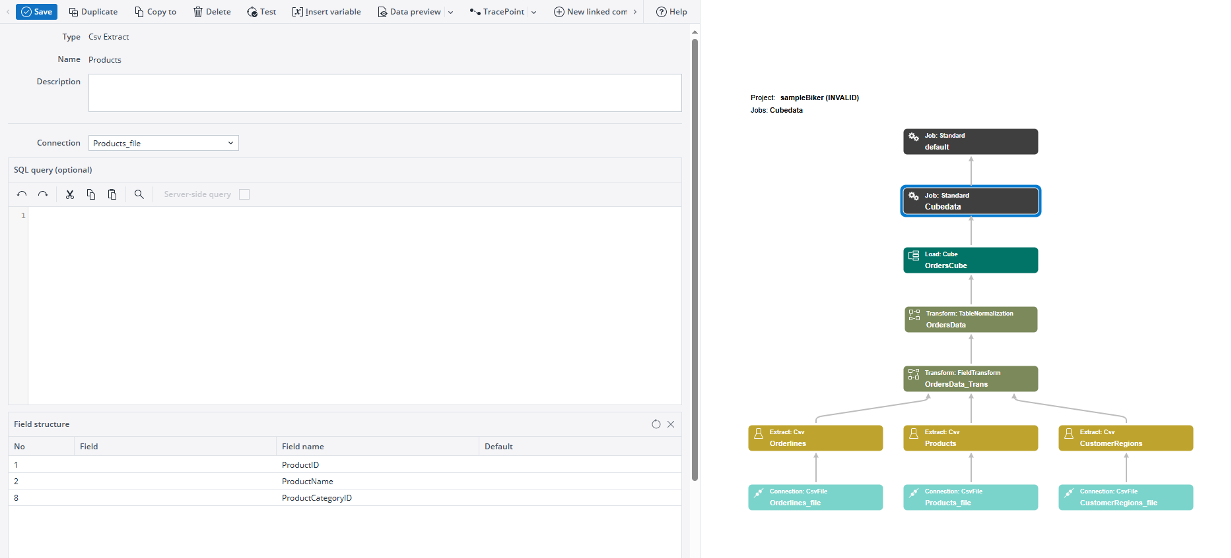Open search with the magnifier icon

click(139, 194)
